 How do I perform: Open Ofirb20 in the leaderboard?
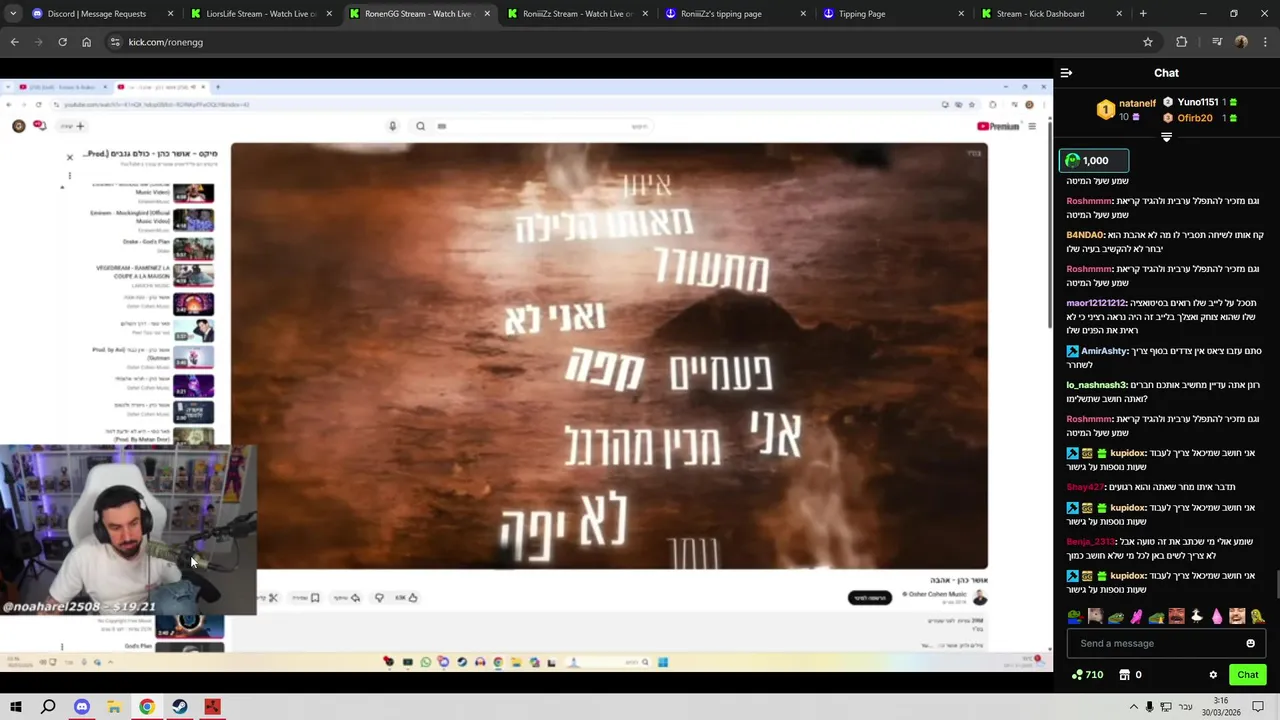1194,118
